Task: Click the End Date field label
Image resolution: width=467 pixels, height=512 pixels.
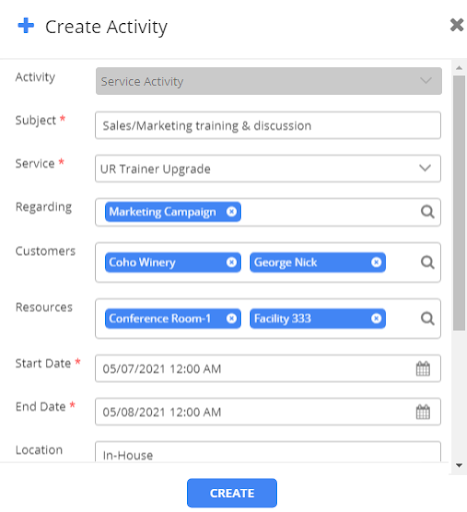Action: (x=40, y=406)
